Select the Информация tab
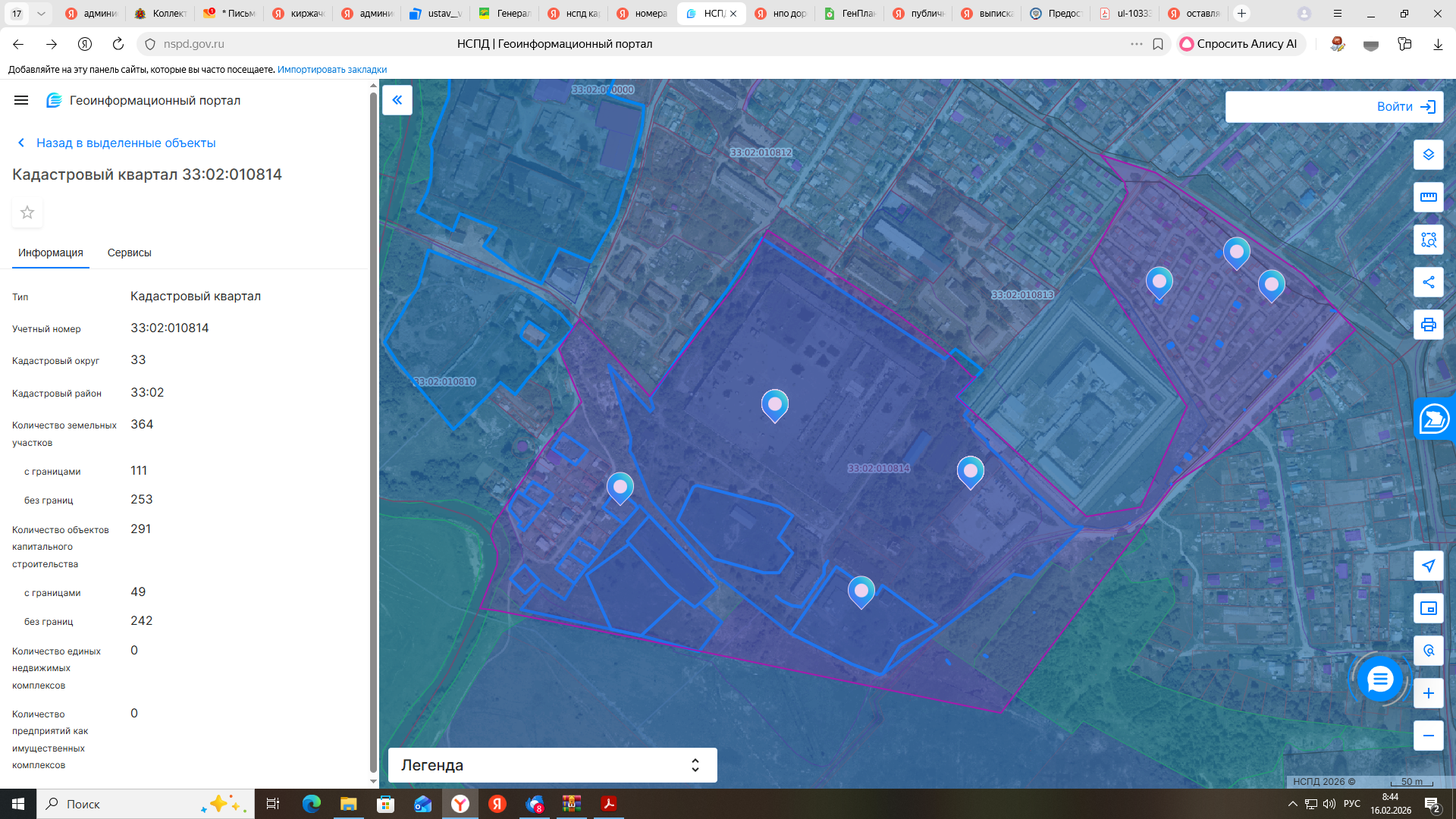 [51, 253]
